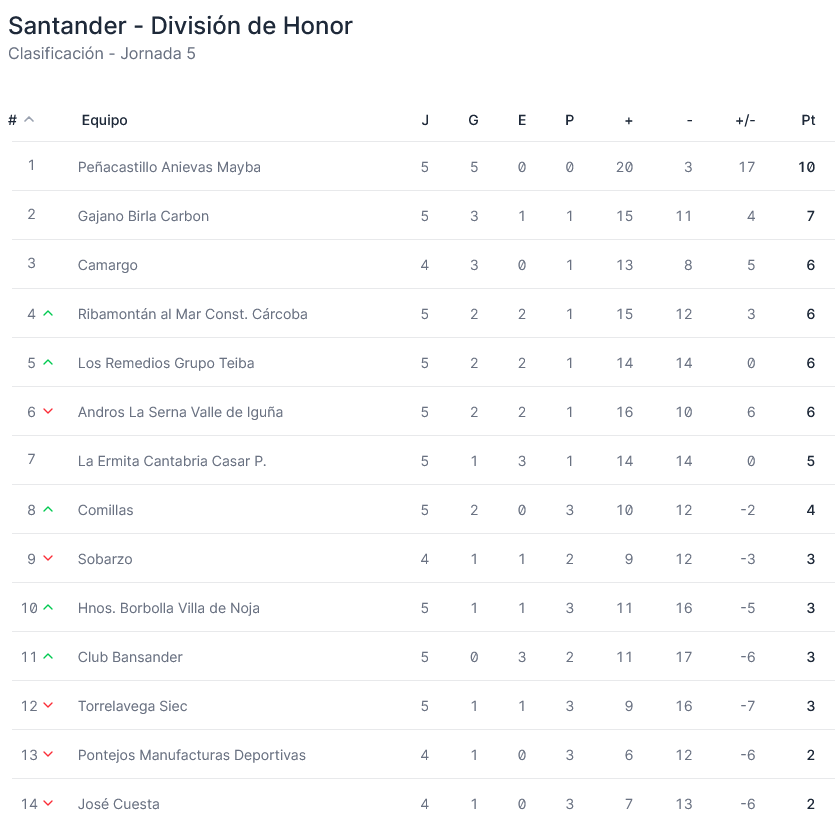This screenshot has width=835, height=832.
Task: Click green up arrow for Ribamontán al Mar
Action: click(x=48, y=314)
